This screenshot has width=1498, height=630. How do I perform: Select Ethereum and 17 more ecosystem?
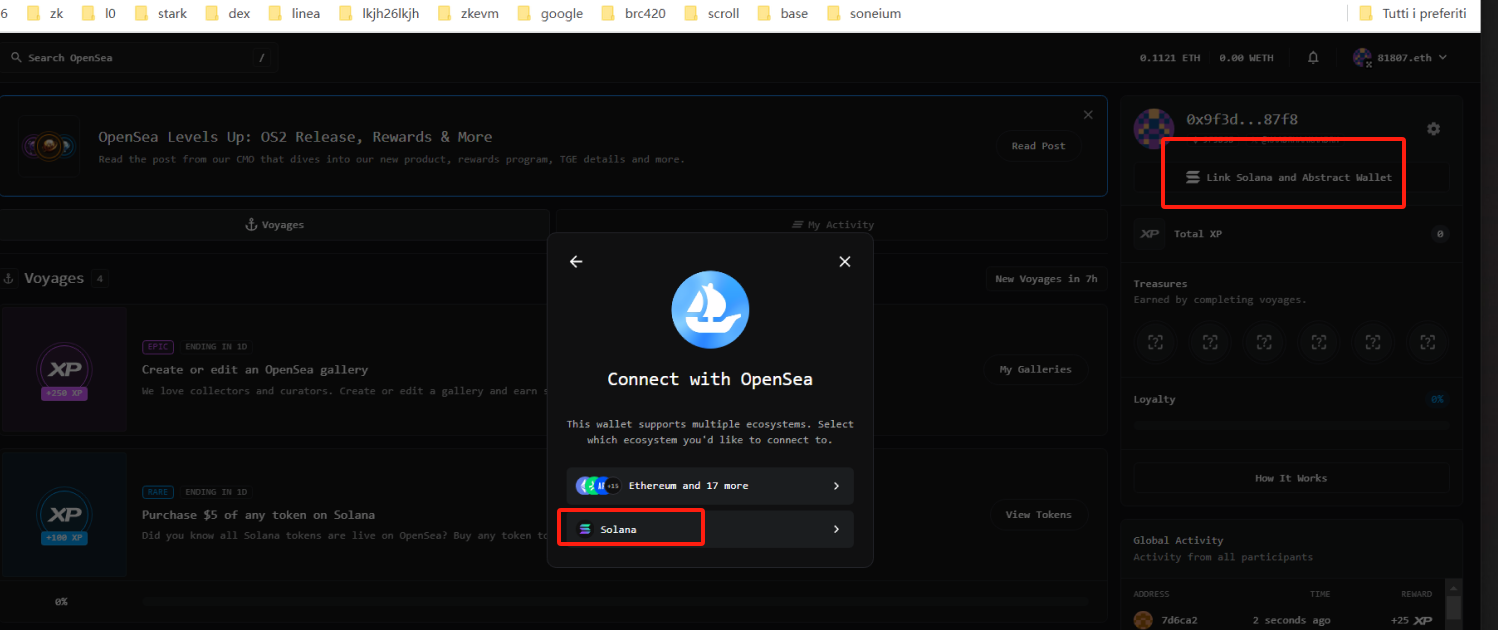coord(710,486)
